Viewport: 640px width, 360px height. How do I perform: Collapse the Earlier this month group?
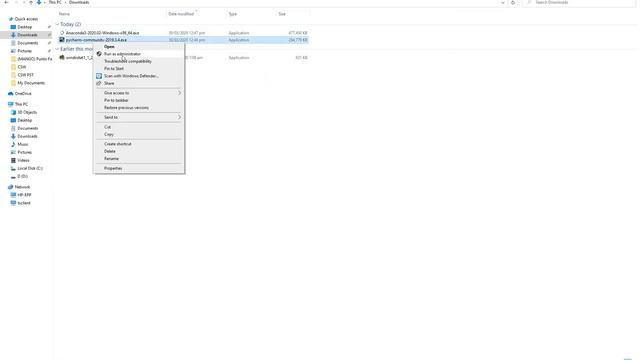pyautogui.click(x=57, y=49)
